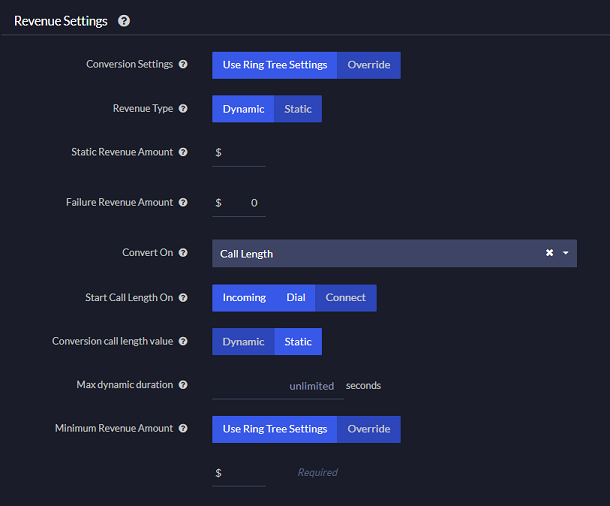Set Revenue Type to Static
610x506 pixels.
pos(298,109)
